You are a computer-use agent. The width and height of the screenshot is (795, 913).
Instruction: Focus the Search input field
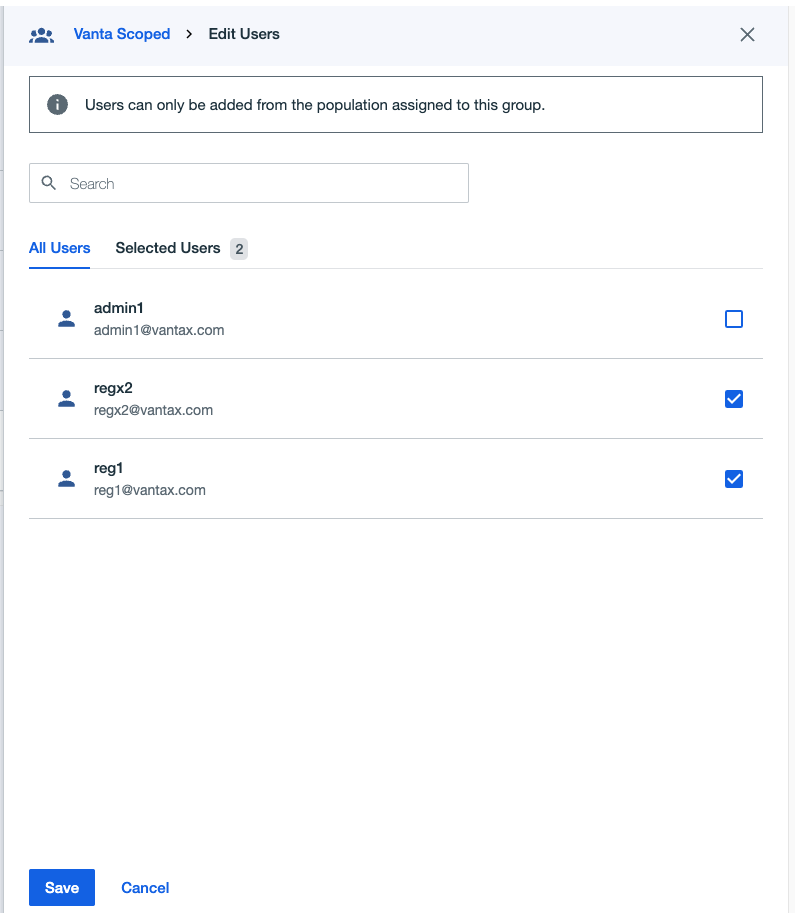pyautogui.click(x=249, y=183)
